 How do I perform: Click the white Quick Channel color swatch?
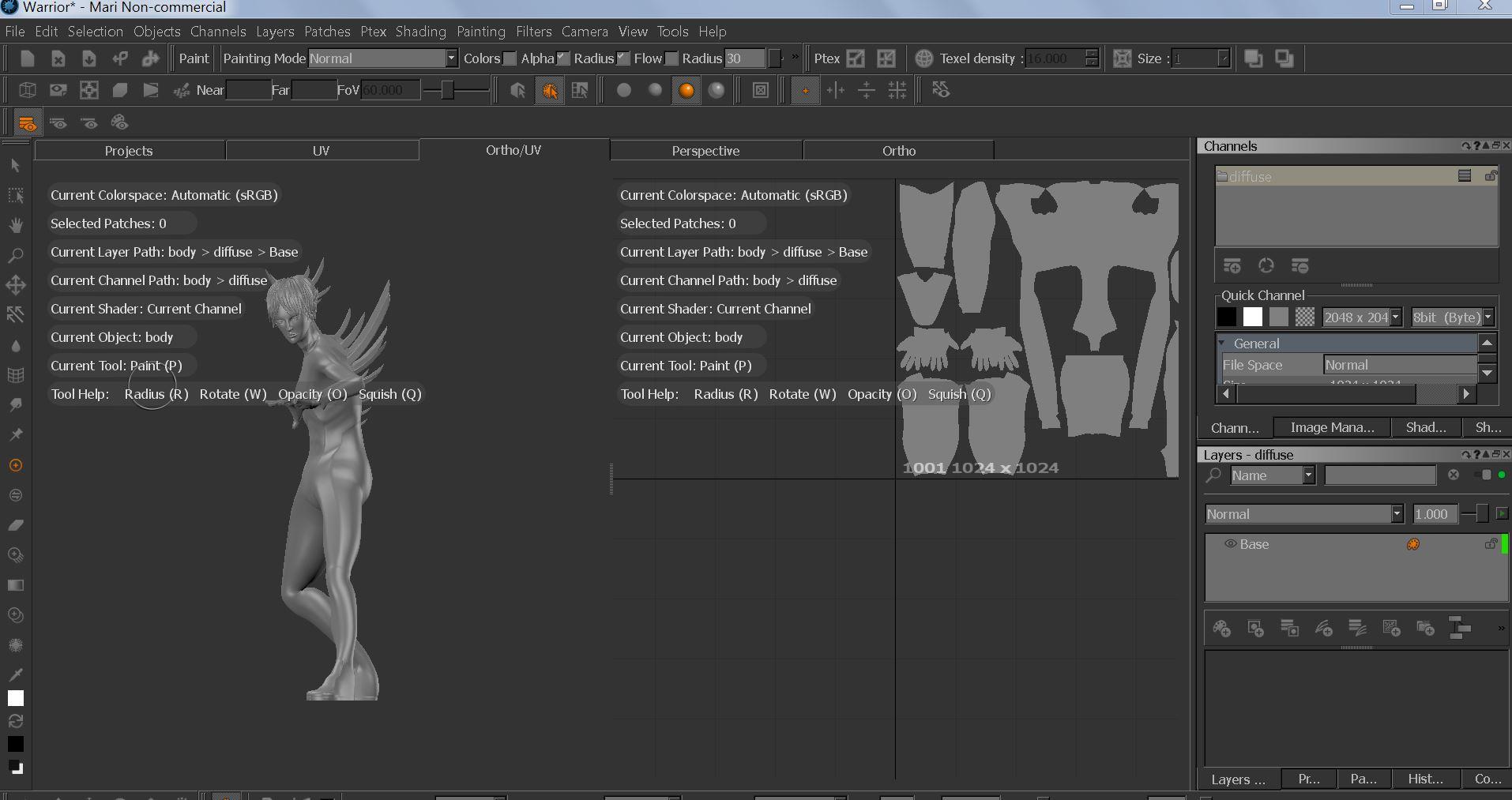coord(1252,317)
